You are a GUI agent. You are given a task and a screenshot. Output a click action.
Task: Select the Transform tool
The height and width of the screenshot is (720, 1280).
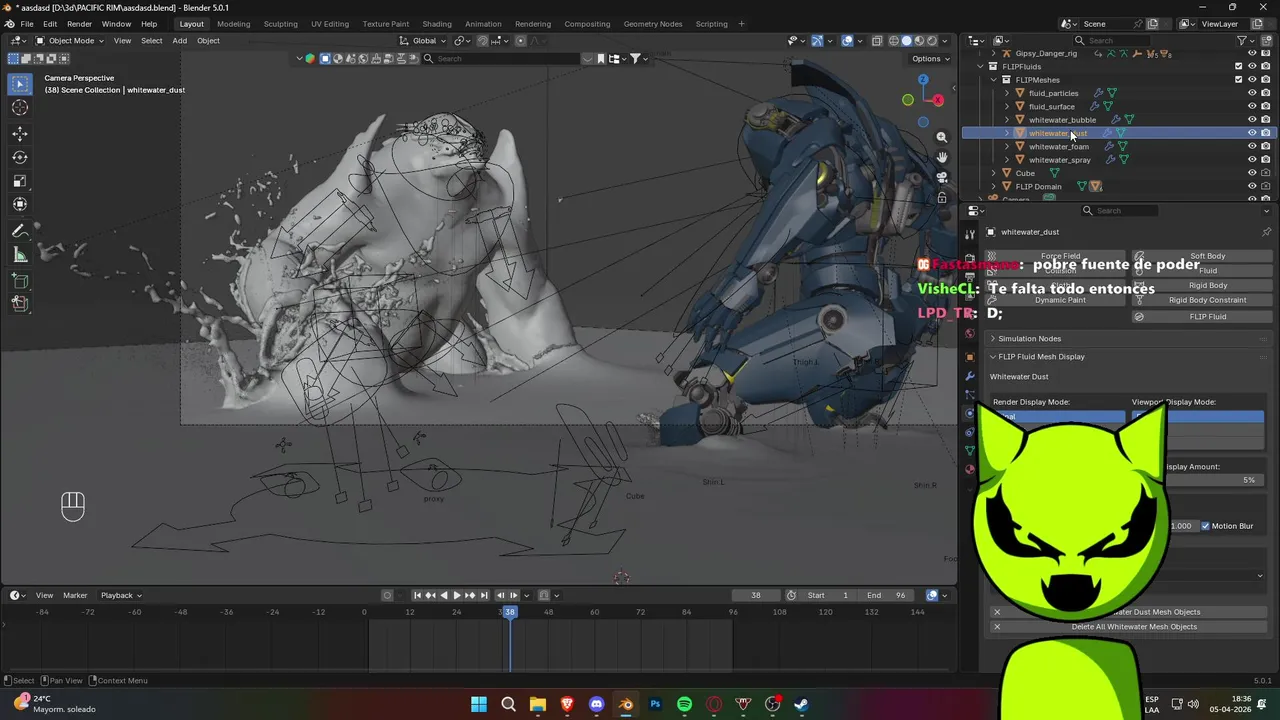click(x=20, y=205)
